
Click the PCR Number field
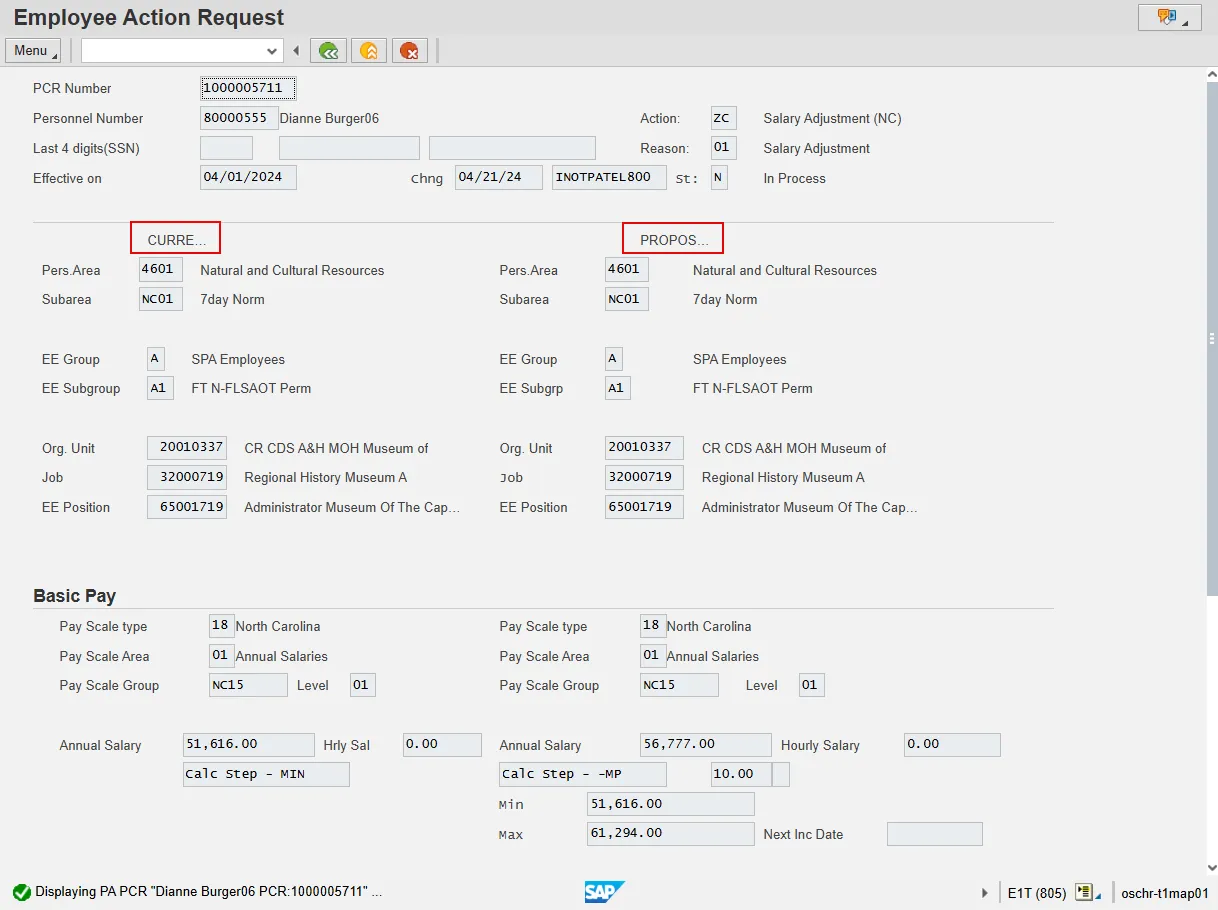tap(248, 88)
